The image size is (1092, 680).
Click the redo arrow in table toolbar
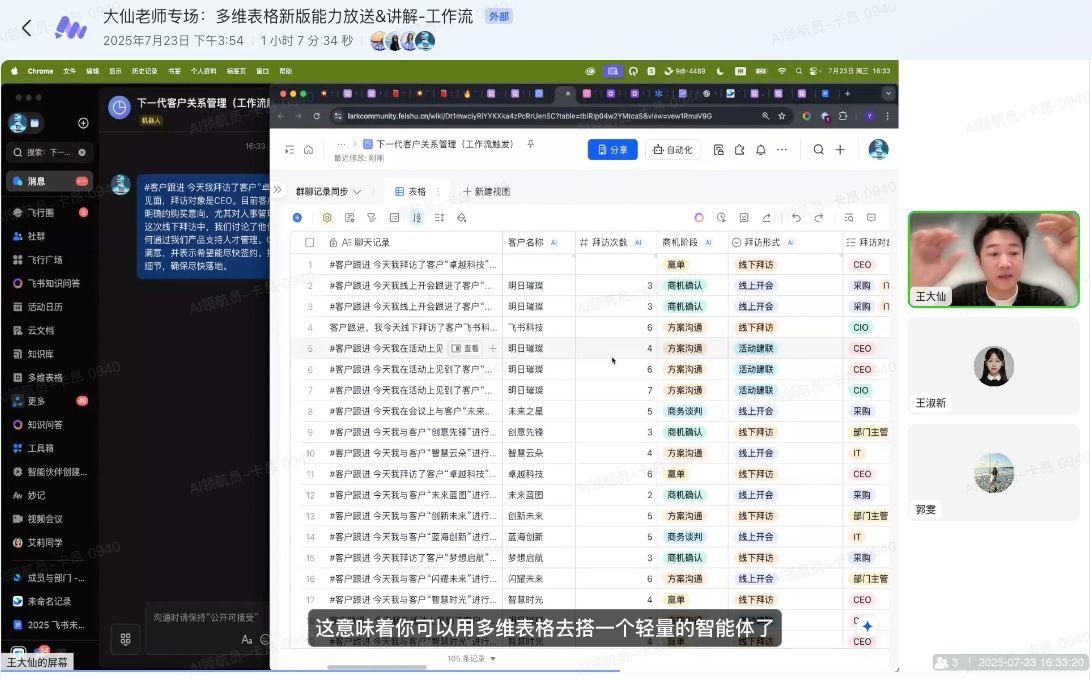(x=819, y=217)
